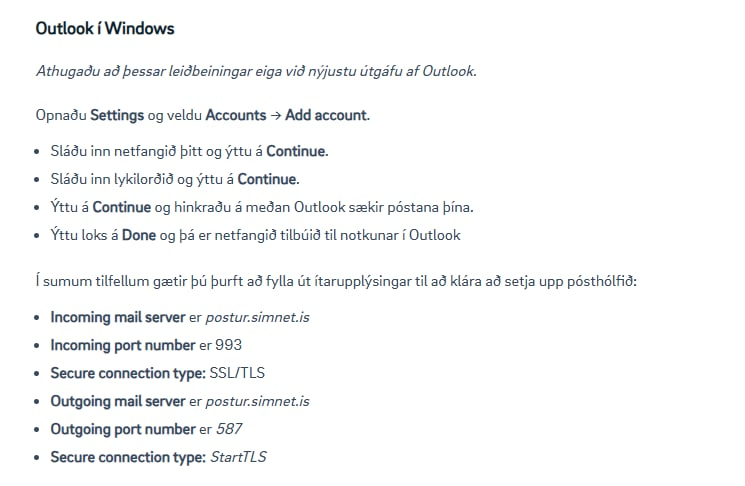Click "Continue" in the netfangið step

pos(296,151)
